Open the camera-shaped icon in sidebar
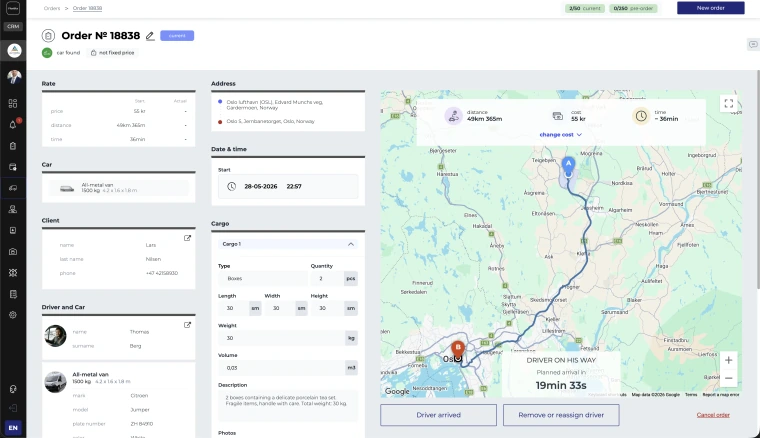This screenshot has height=438, width=760. (x=13, y=251)
